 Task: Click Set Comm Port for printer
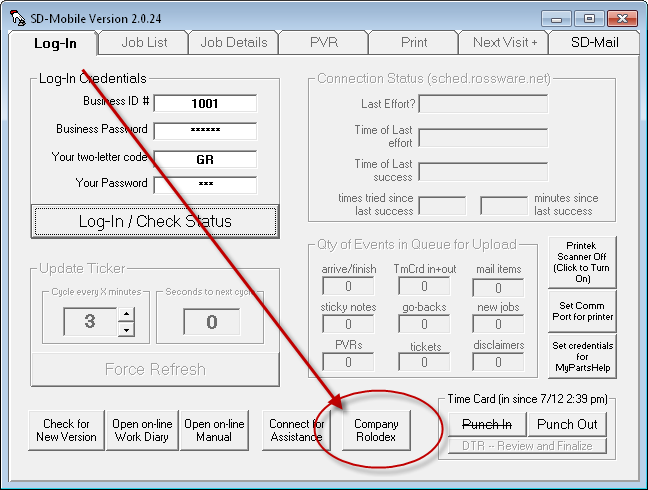pyautogui.click(x=582, y=311)
